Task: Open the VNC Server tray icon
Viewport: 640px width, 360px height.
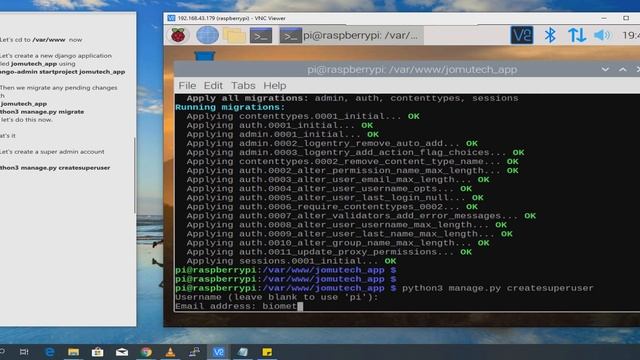Action: 522,35
